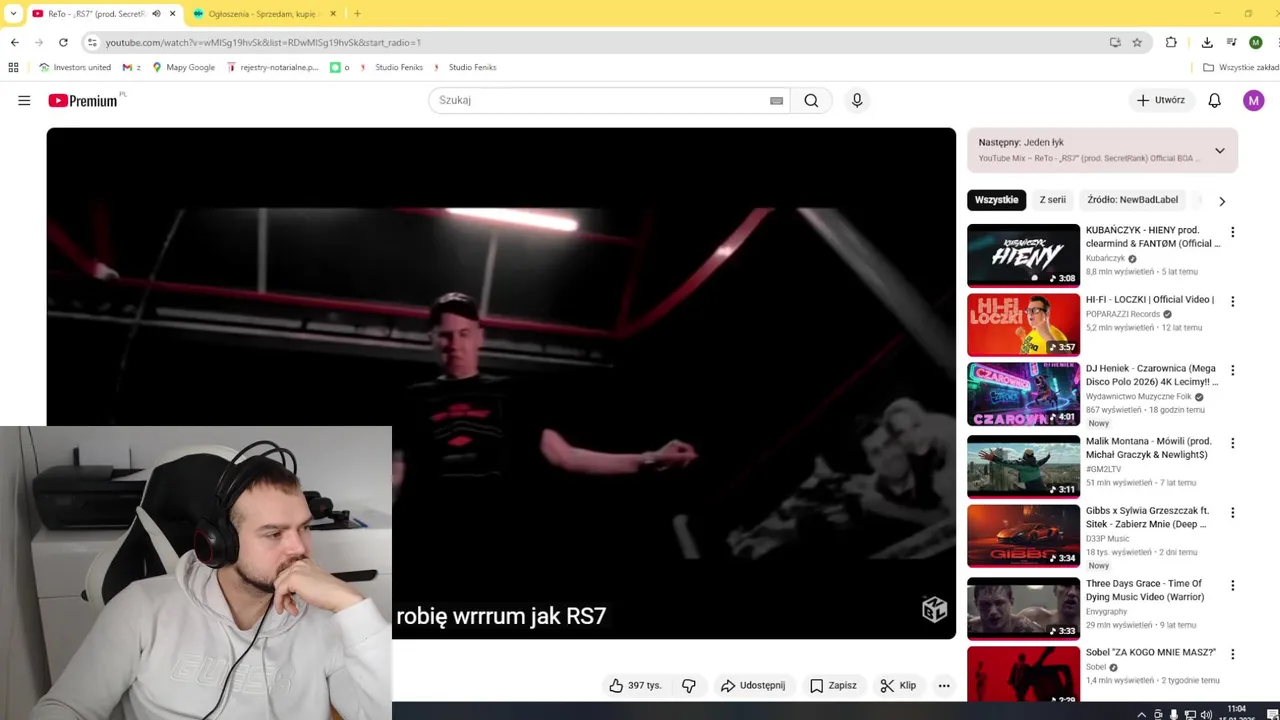Open Wszystkie zakładki bookmarks folder

1241,67
